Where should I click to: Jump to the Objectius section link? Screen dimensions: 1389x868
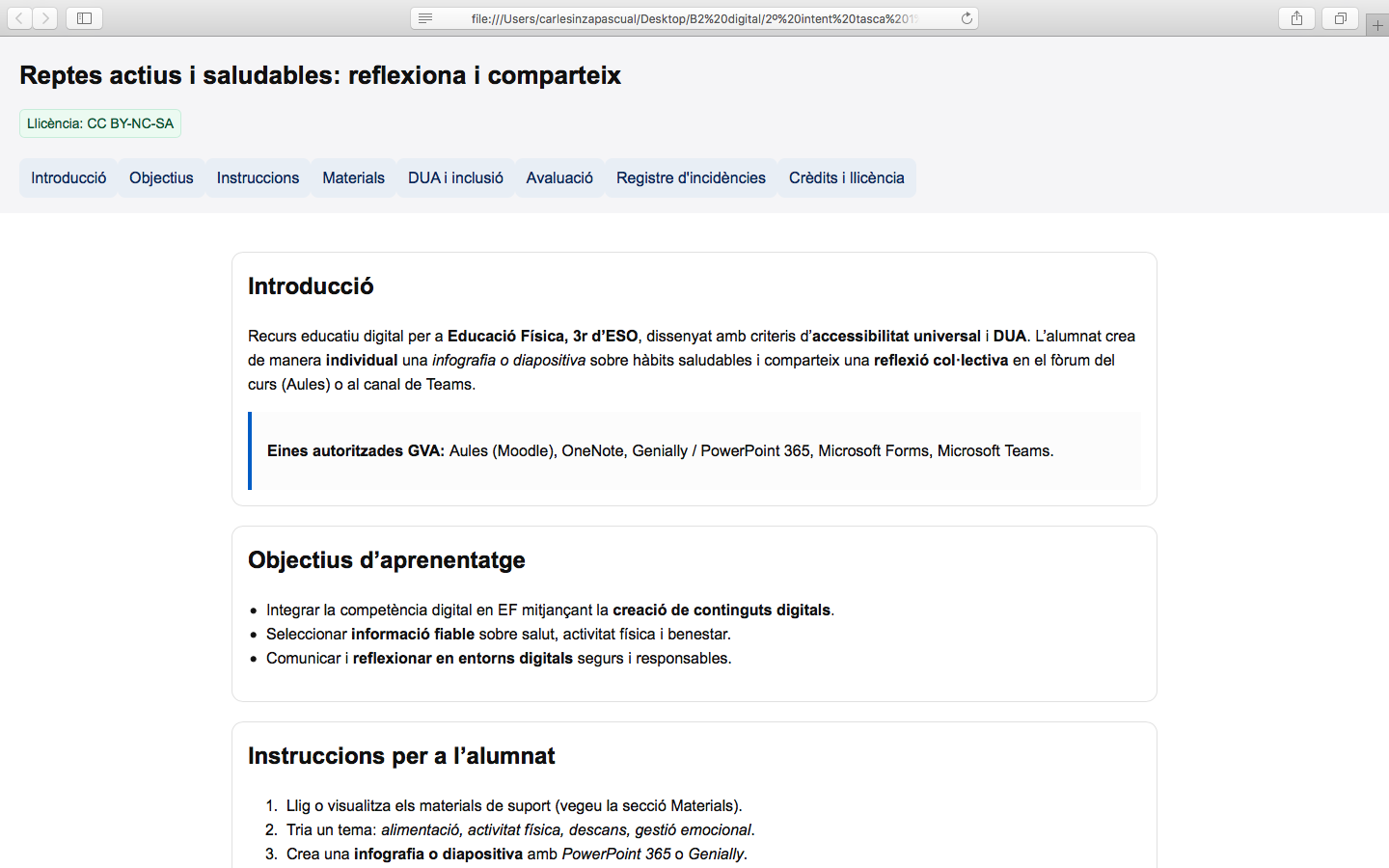(161, 177)
